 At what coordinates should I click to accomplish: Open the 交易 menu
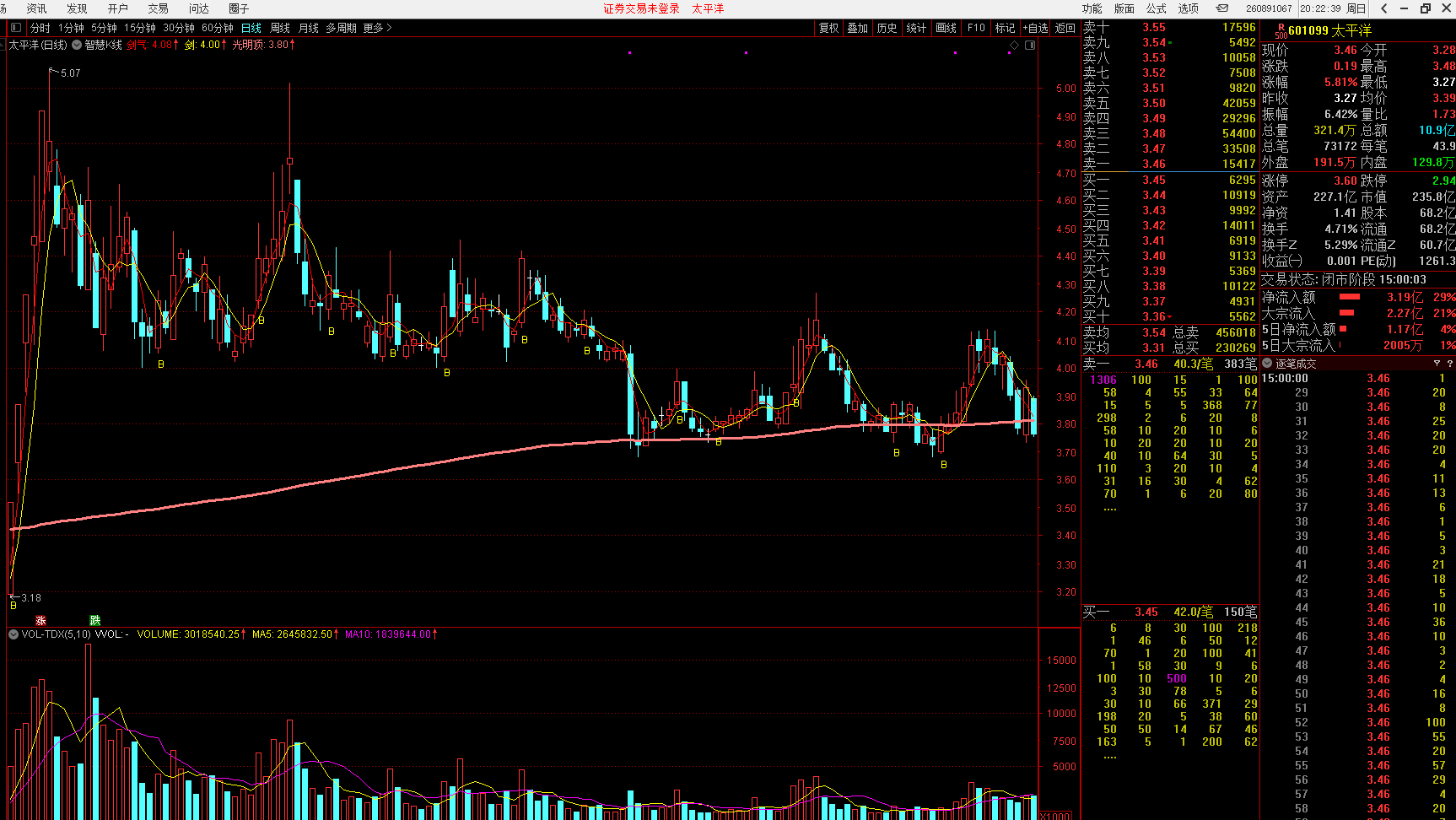(158, 8)
